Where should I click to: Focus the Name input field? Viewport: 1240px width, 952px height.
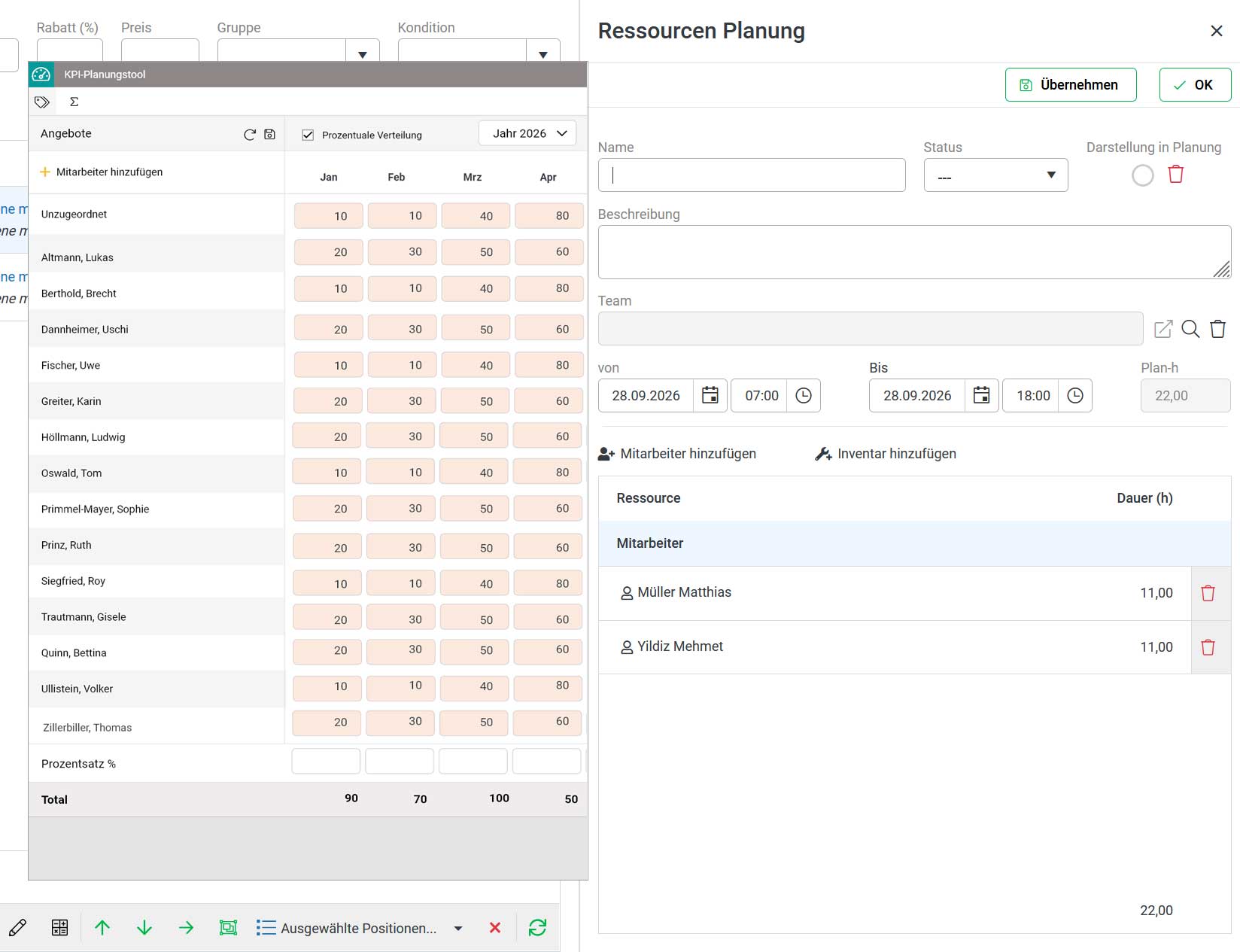[x=752, y=175]
